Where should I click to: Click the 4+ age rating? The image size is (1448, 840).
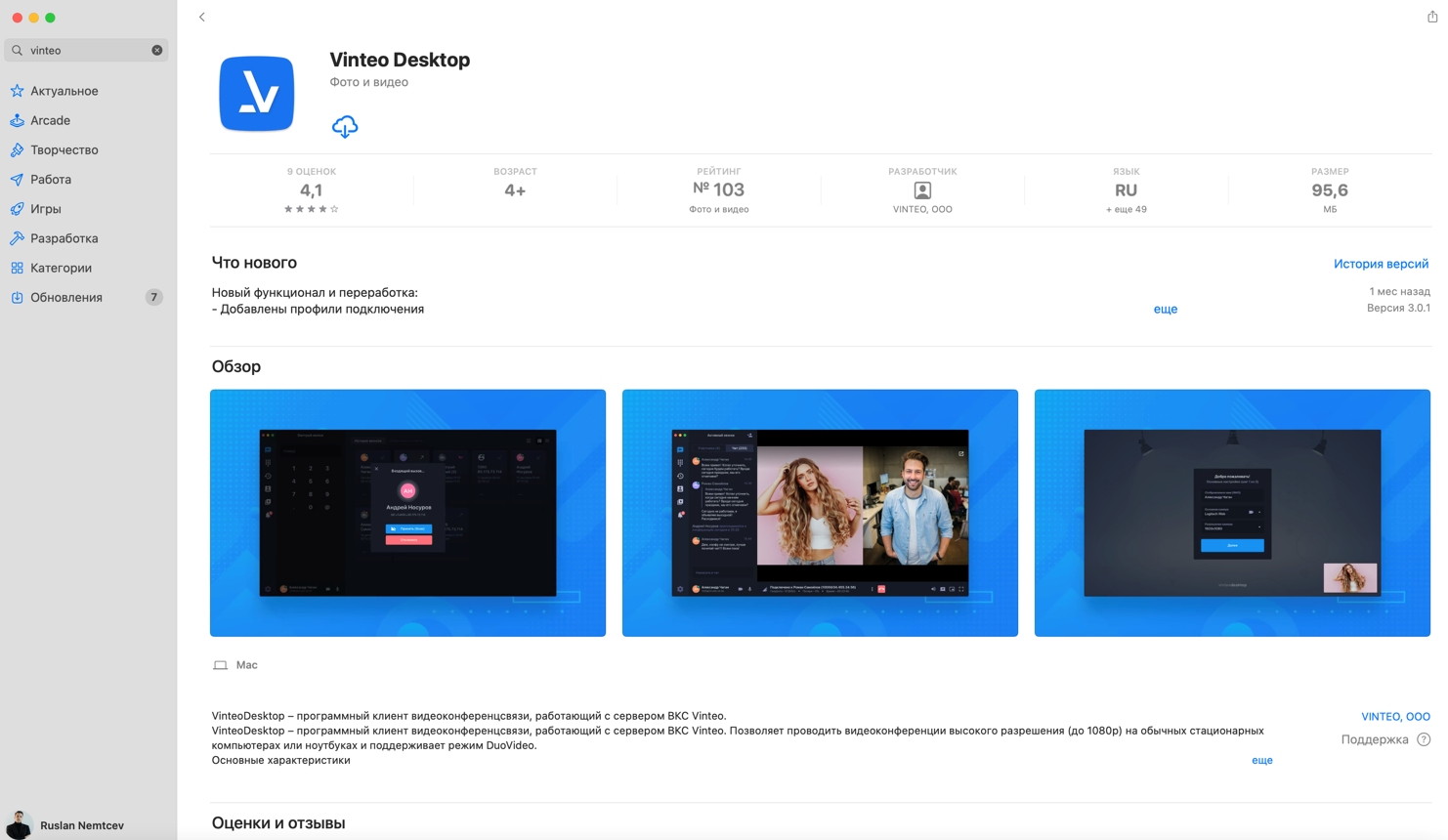click(x=515, y=190)
